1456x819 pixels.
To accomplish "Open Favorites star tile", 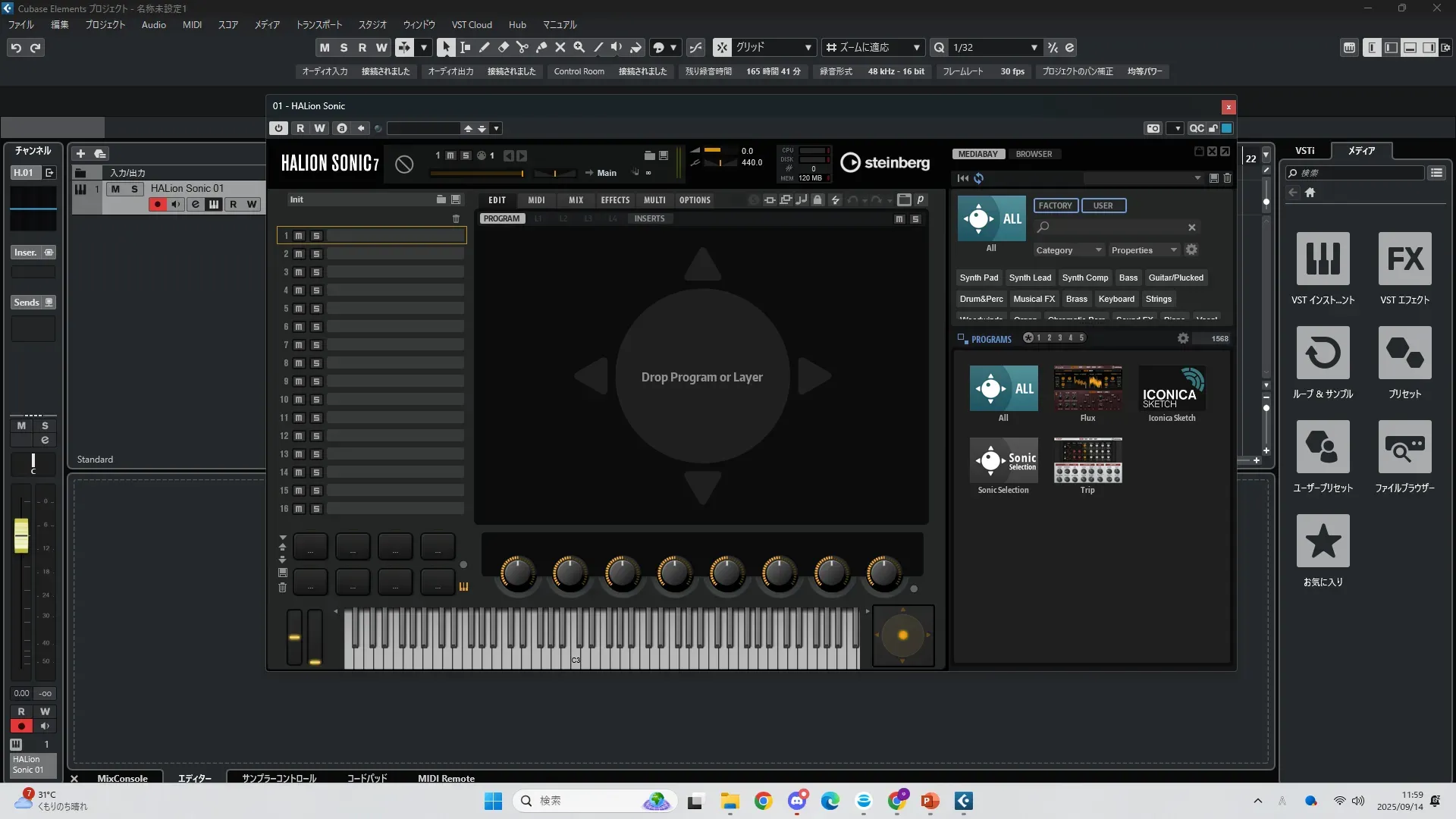I will point(1323,541).
